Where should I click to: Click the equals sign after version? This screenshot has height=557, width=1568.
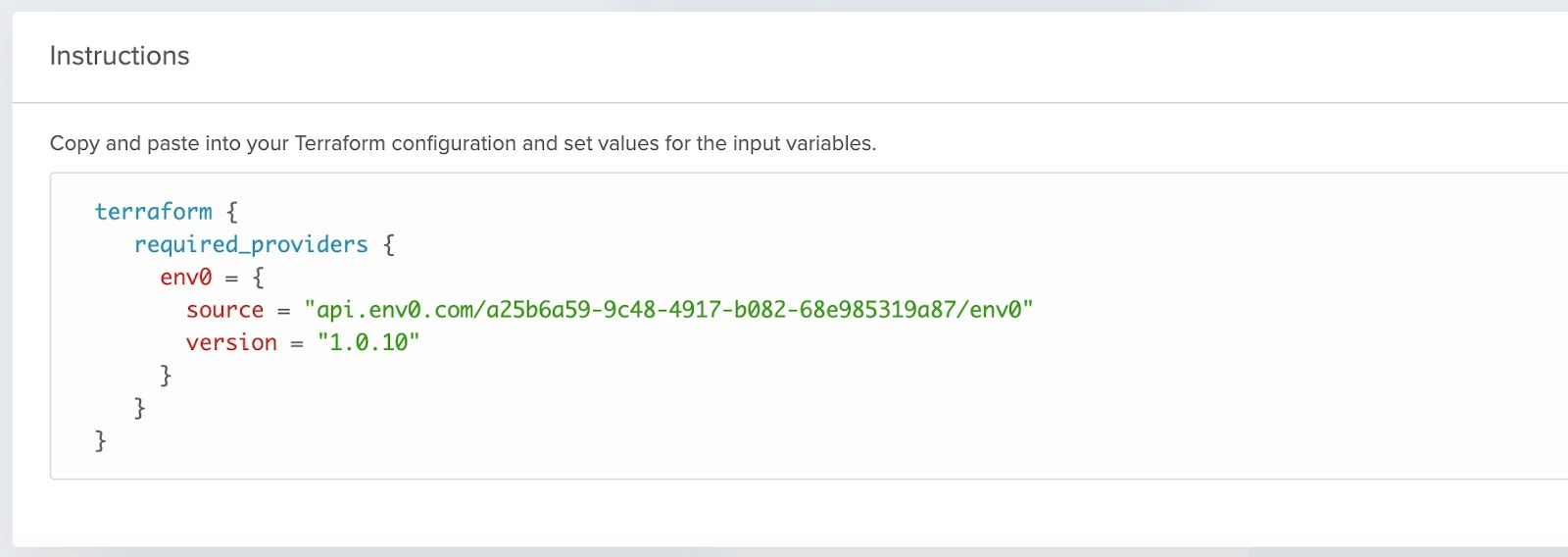[297, 343]
